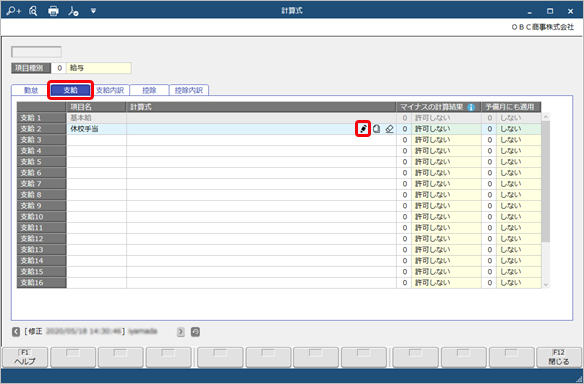584x384 pixels.
Task: Click the 計算式 column header
Action: pos(261,107)
